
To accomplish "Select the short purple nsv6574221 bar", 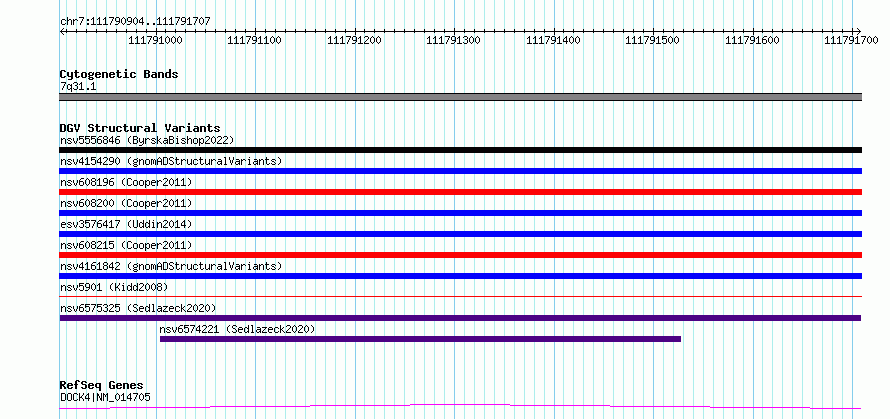I will (x=420, y=339).
